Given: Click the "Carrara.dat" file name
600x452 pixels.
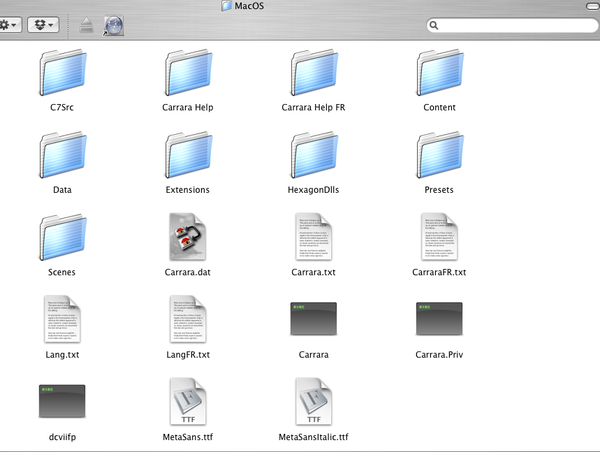Looking at the screenshot, I should pos(188,272).
